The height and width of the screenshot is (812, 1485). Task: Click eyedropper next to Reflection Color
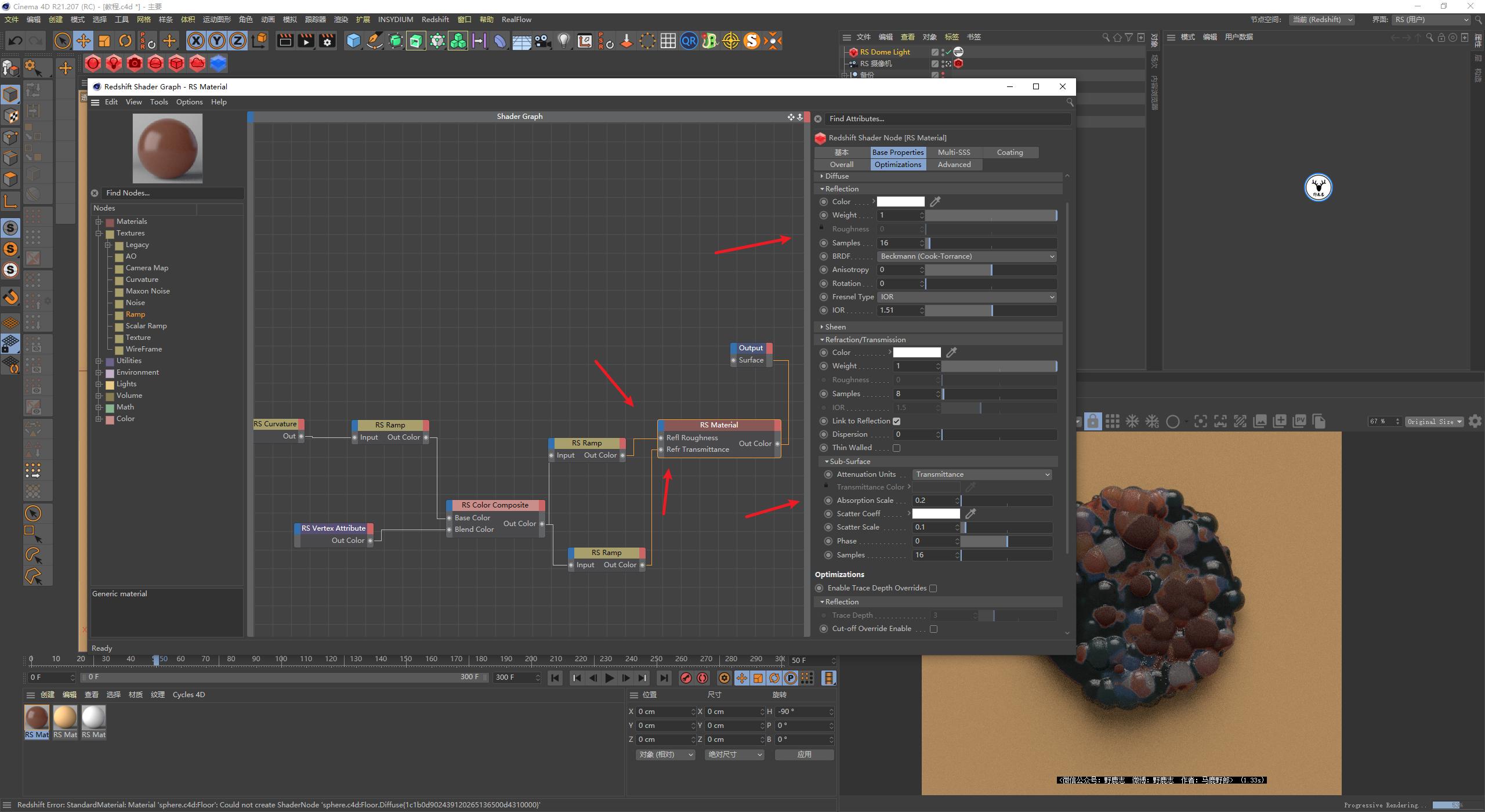pyautogui.click(x=935, y=202)
